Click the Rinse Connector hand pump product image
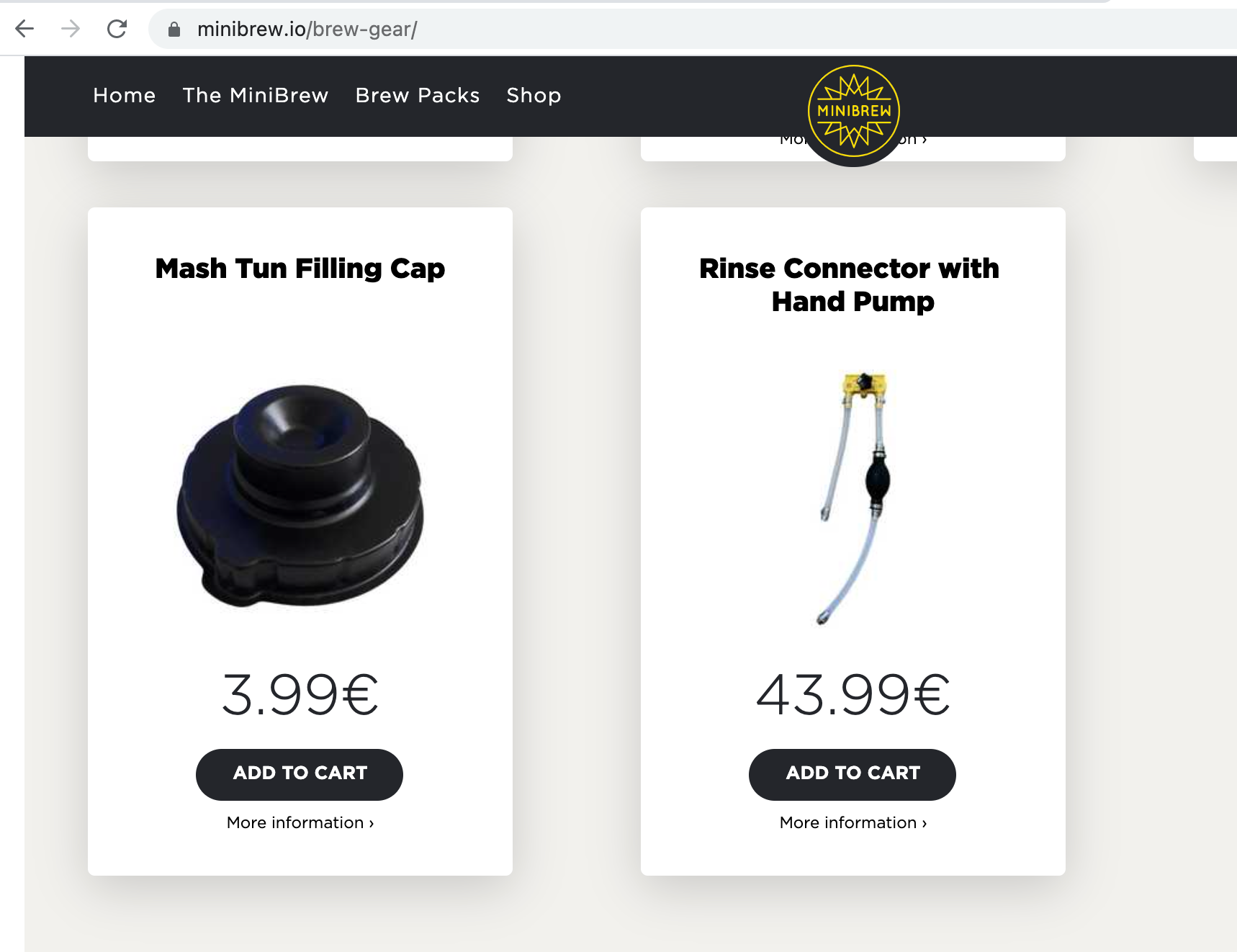The height and width of the screenshot is (952, 1237). pyautogui.click(x=855, y=498)
